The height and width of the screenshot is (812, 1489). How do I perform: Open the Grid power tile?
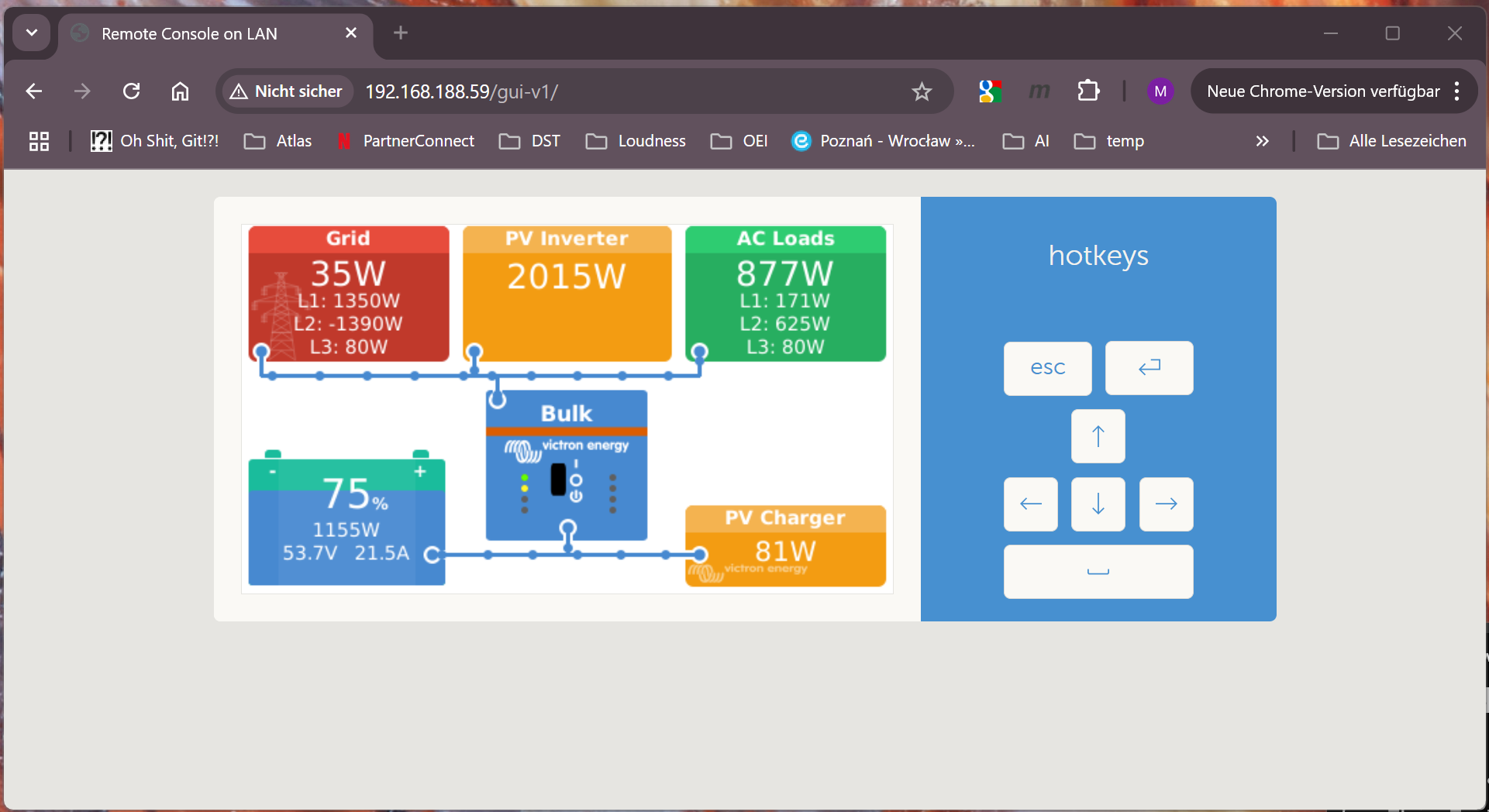[349, 294]
